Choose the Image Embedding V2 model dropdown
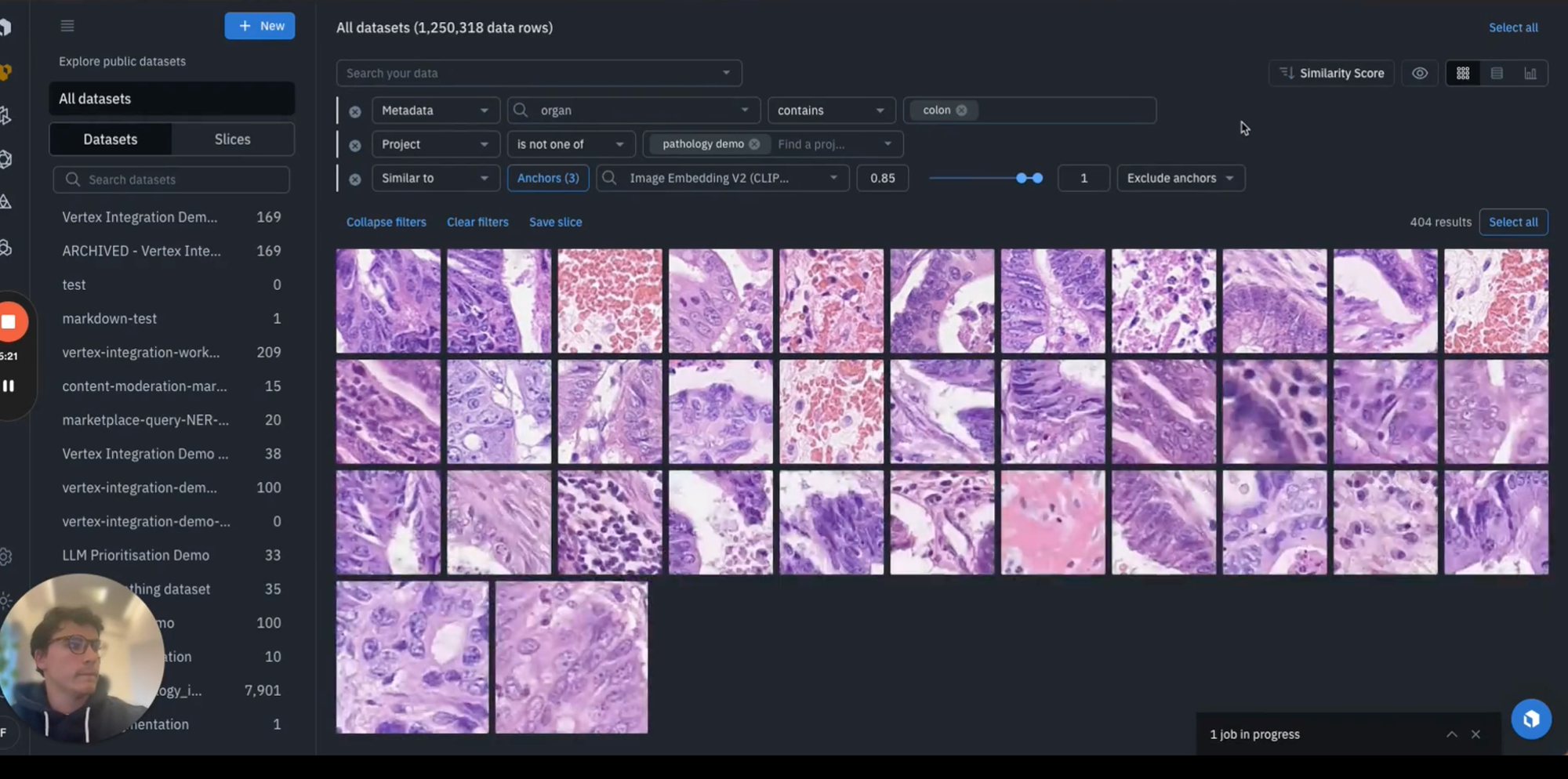Screen dimensions: 1568x779 723,178
